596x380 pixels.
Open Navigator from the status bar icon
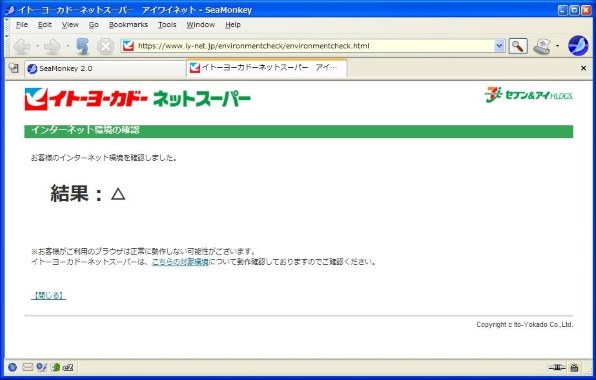point(13,367)
